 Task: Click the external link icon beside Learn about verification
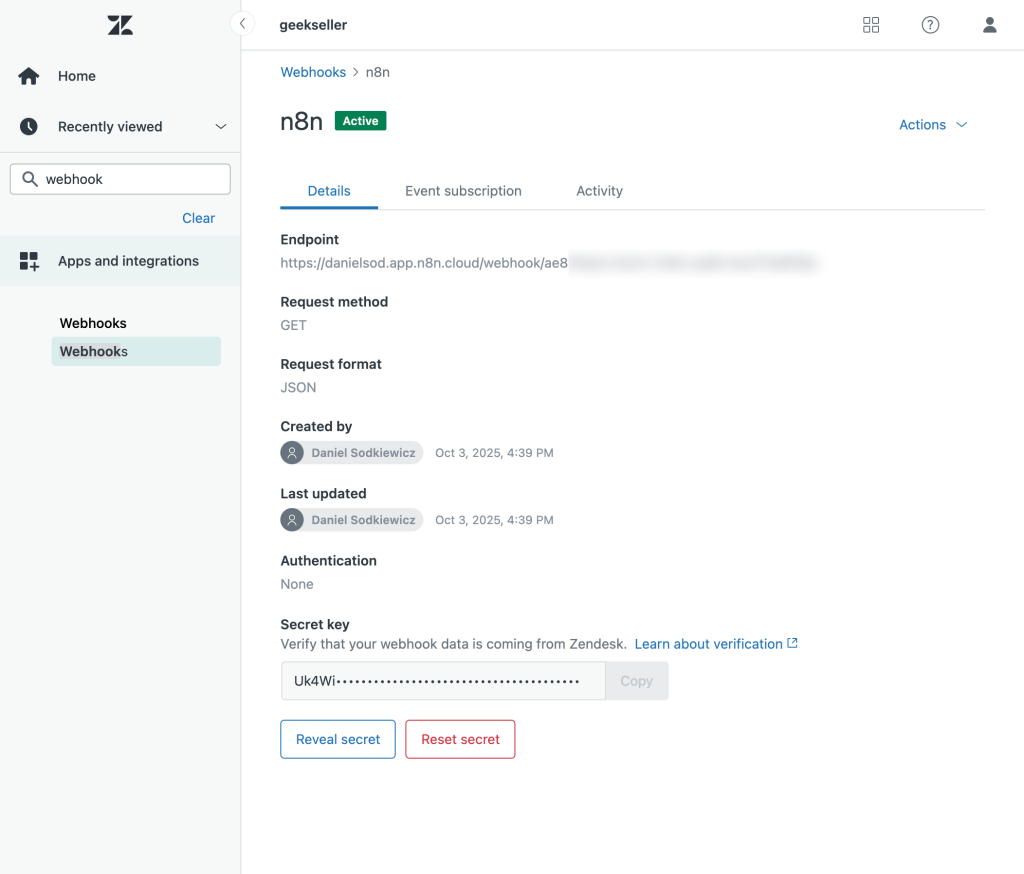pos(793,643)
